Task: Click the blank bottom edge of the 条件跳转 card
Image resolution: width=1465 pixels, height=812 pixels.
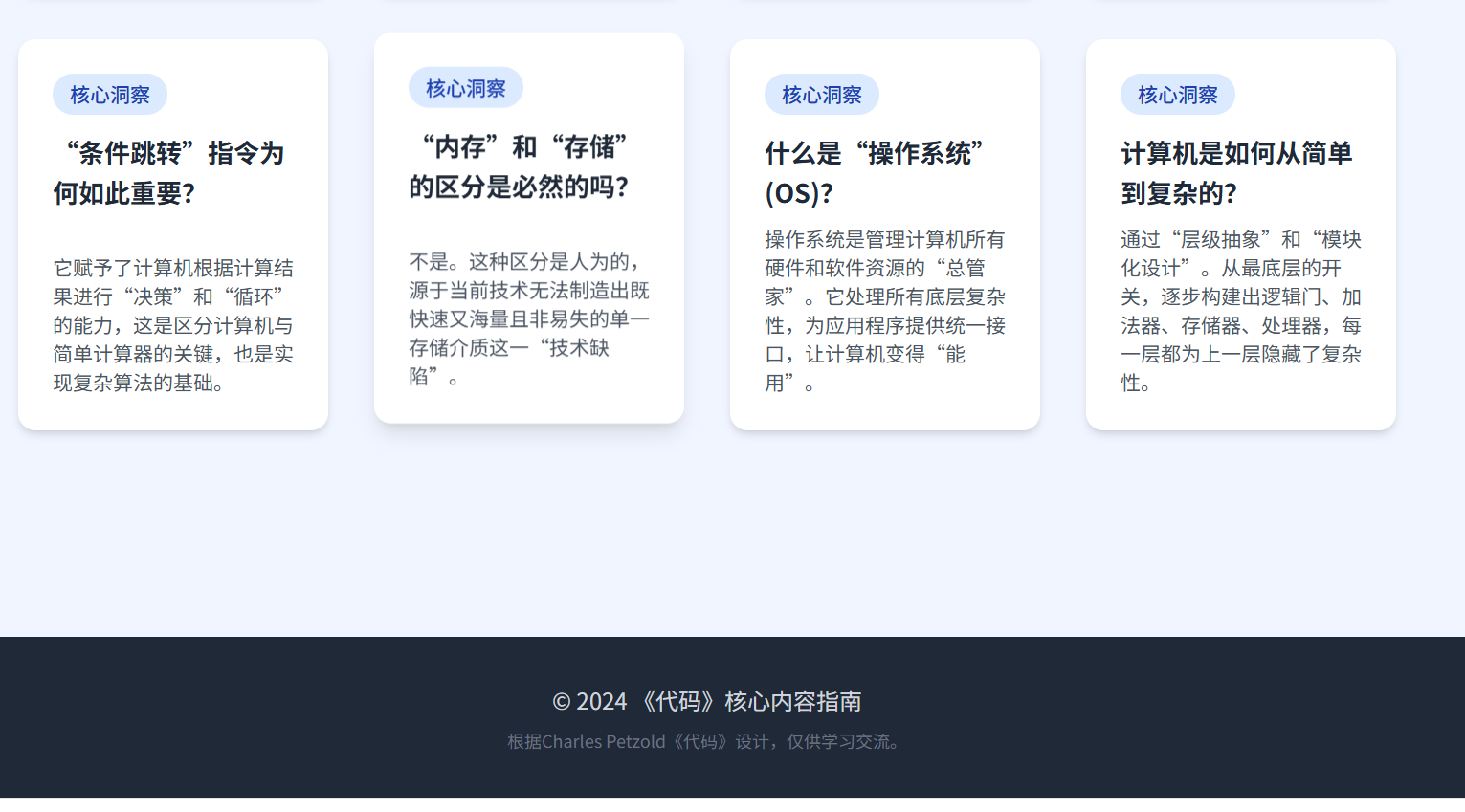Action: pyautogui.click(x=172, y=414)
